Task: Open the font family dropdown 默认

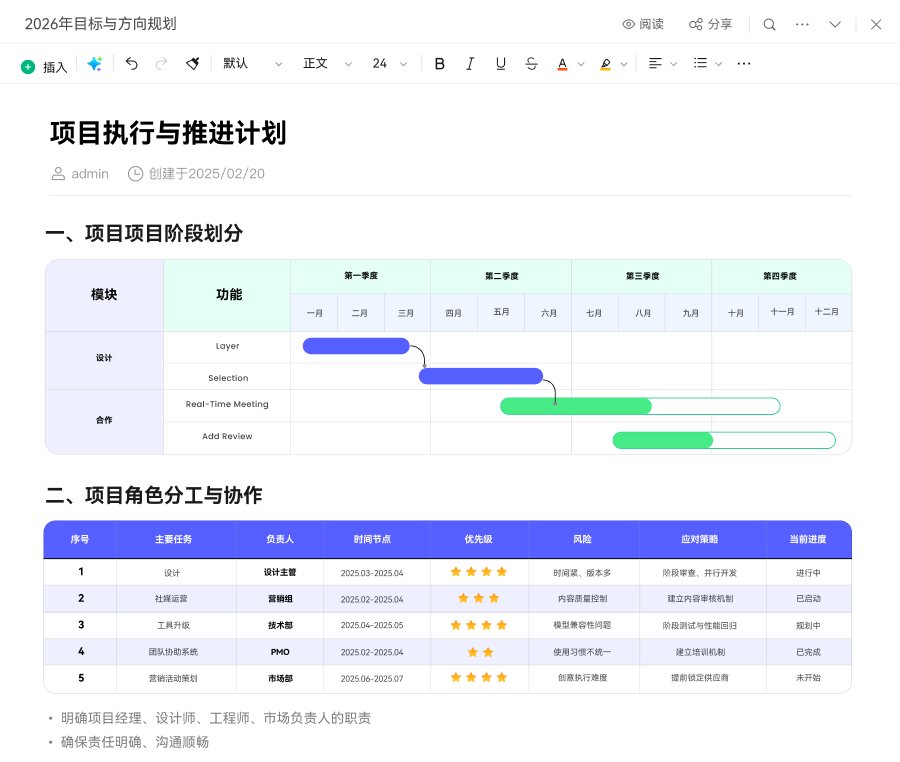Action: pyautogui.click(x=248, y=64)
